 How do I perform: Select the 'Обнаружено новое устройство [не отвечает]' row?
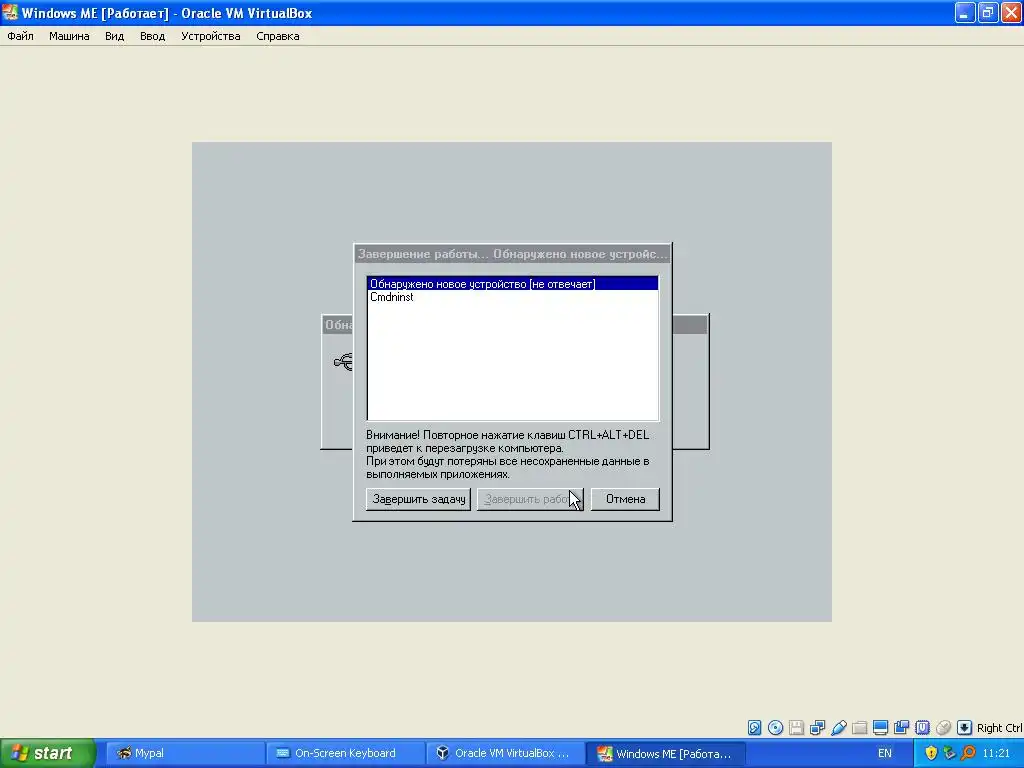click(513, 284)
